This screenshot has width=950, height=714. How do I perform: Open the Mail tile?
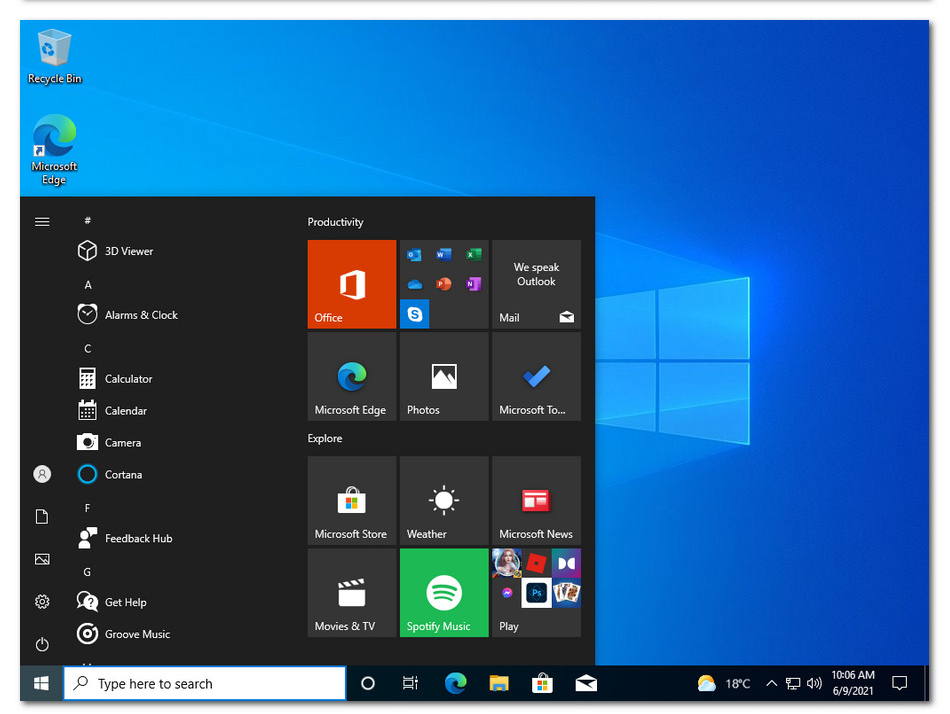pos(537,284)
